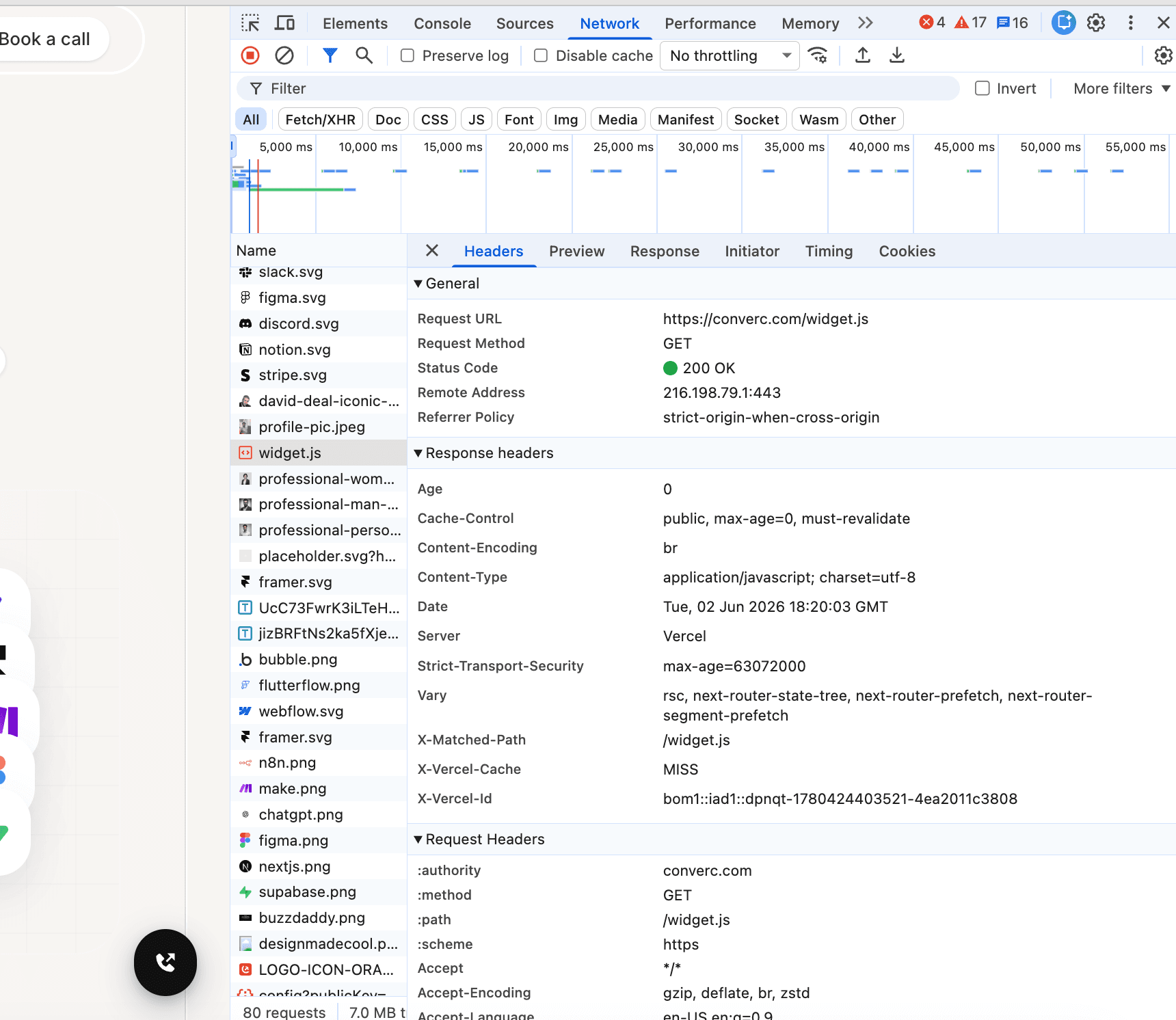Open the network search magnifier
Screen dimensions: 1176x1020
[x=364, y=55]
